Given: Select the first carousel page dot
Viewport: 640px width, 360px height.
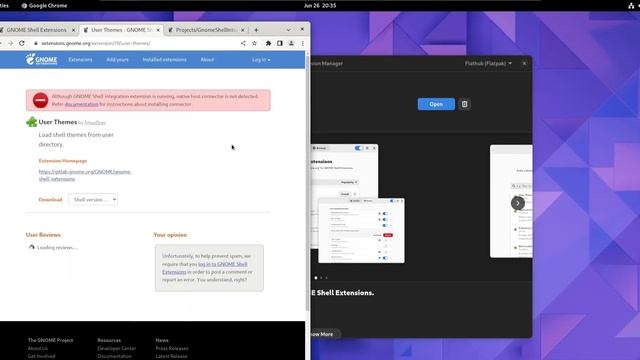Looking at the screenshot, I should [316, 278].
